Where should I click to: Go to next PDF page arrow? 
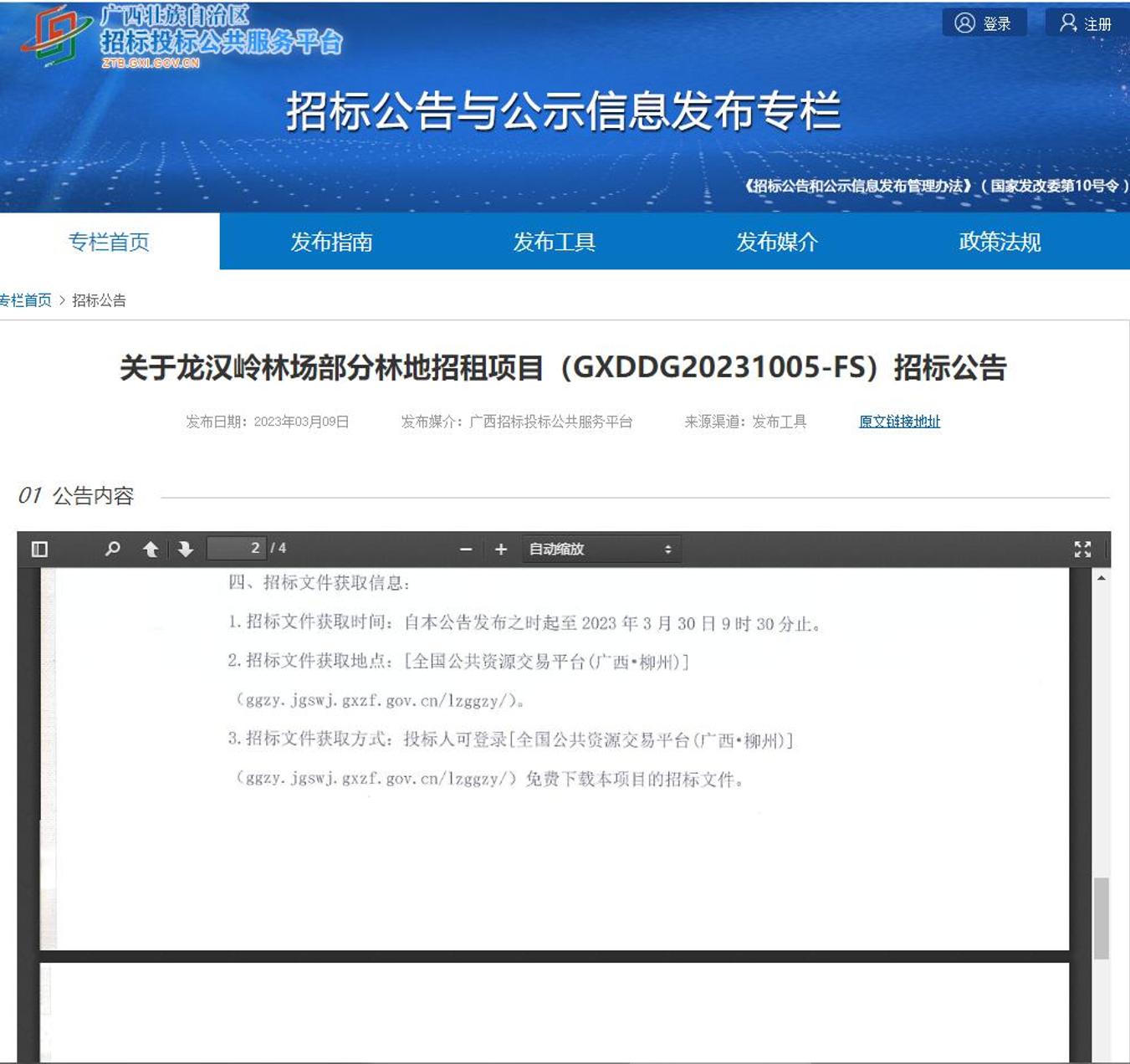pos(186,550)
